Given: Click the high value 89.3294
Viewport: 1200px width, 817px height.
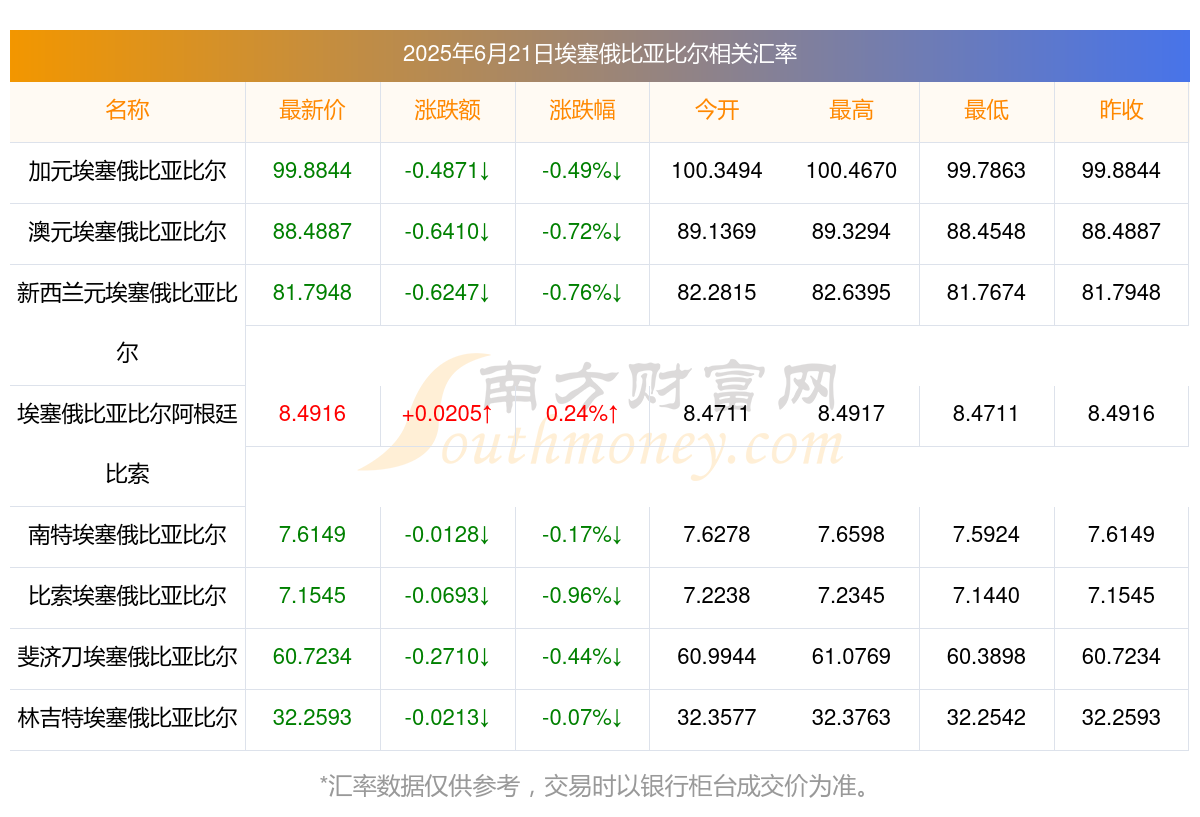Looking at the screenshot, I should click(x=851, y=232).
